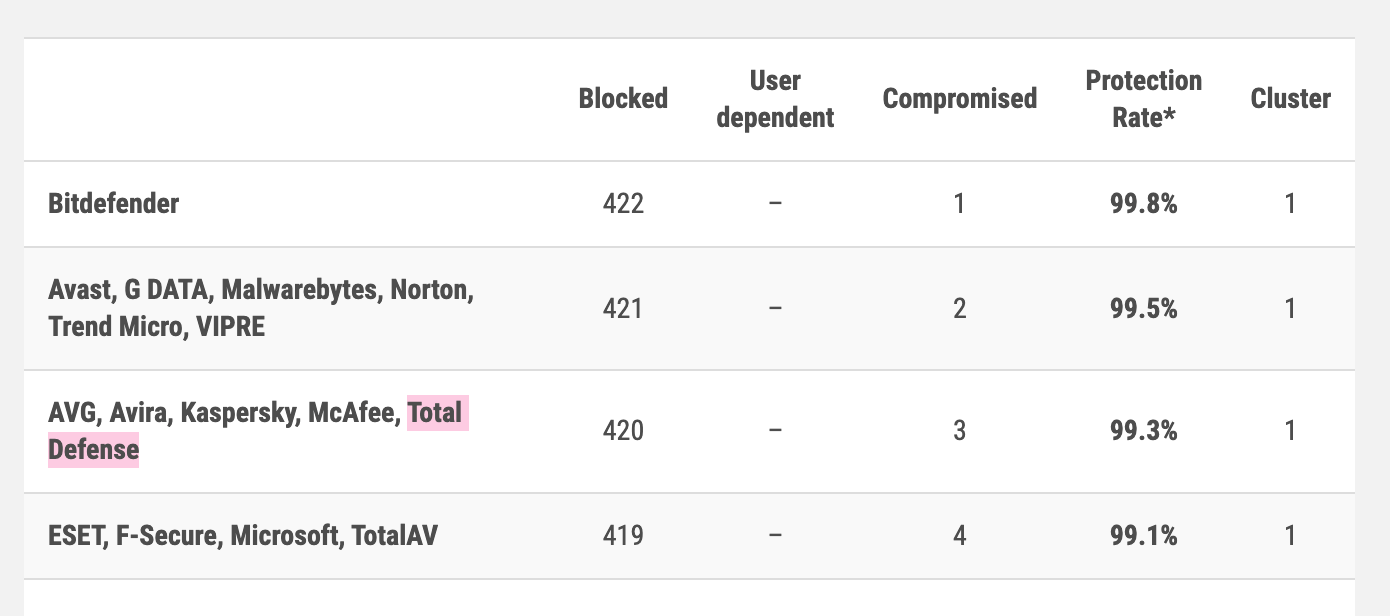Click the highlighted Total Defense text
The image size is (1390, 616).
coord(258,431)
